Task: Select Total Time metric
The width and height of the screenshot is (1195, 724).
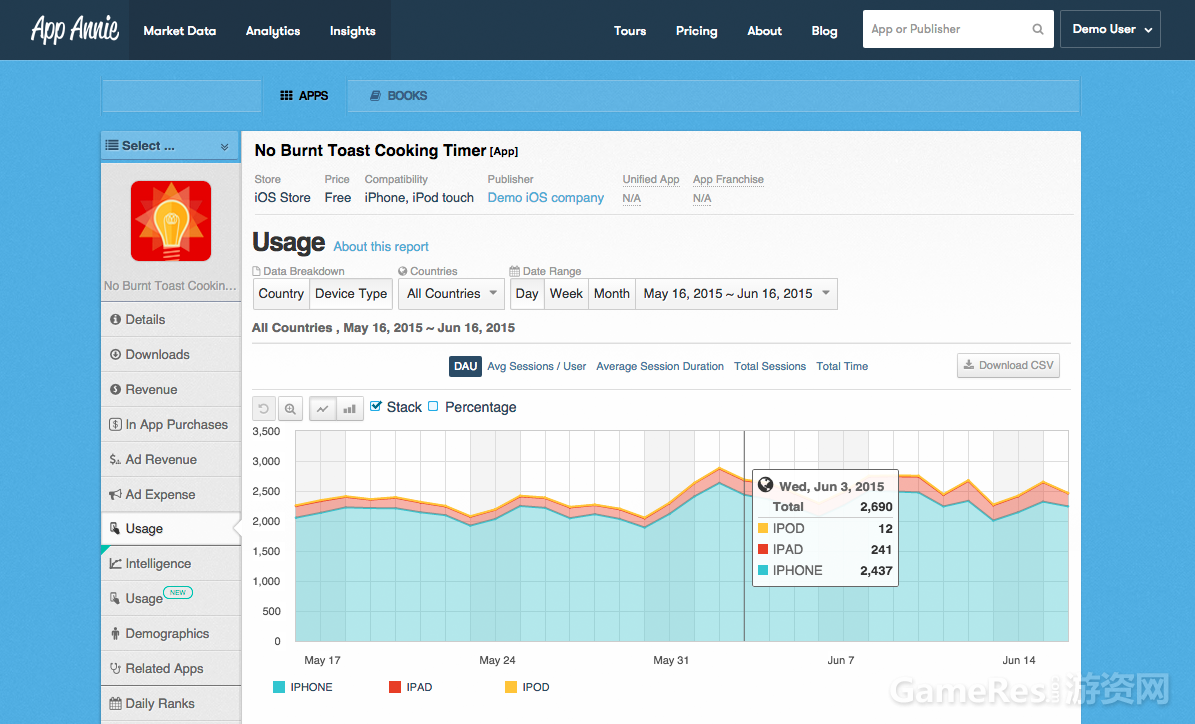Action: [x=842, y=366]
